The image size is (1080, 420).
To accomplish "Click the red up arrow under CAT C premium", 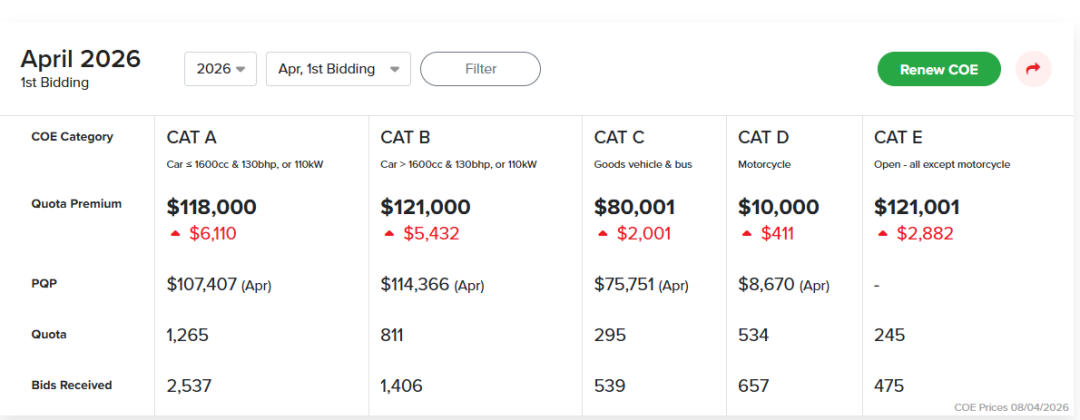I will (603, 233).
